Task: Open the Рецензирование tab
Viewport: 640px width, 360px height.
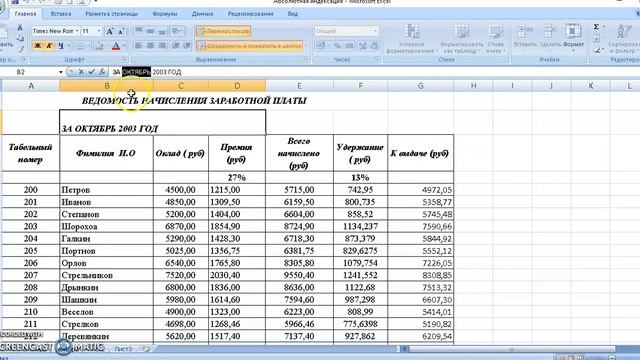Action: [251, 14]
